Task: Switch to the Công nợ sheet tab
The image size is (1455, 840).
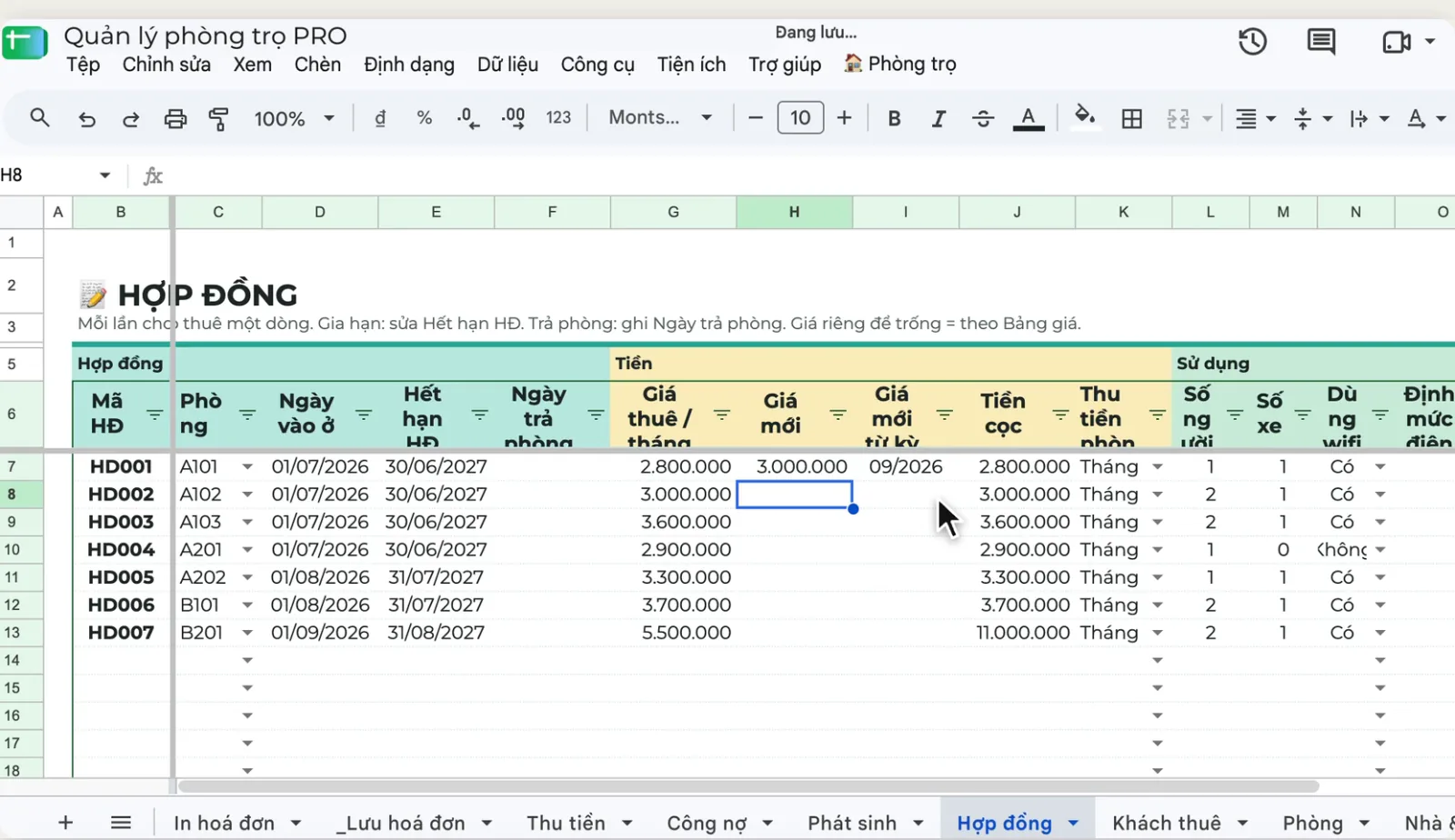Action: (x=707, y=823)
